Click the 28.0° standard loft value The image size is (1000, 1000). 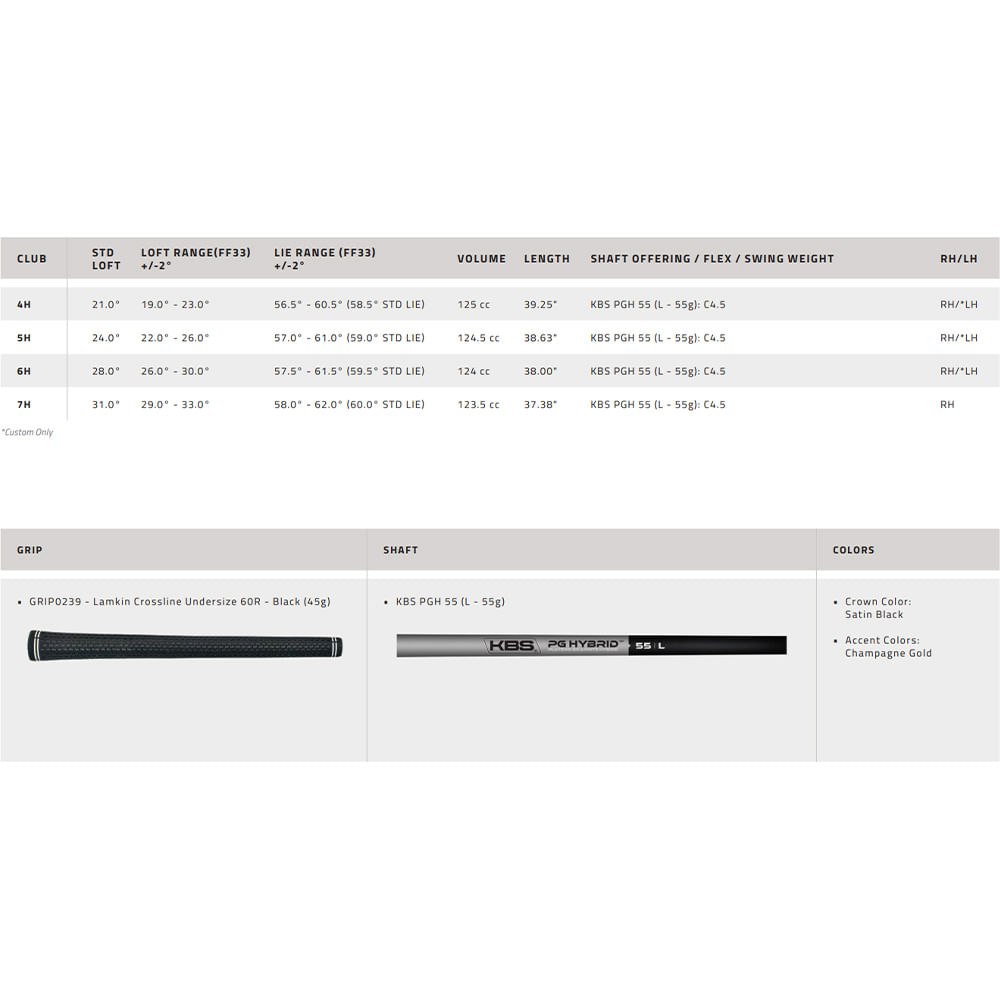[x=106, y=371]
